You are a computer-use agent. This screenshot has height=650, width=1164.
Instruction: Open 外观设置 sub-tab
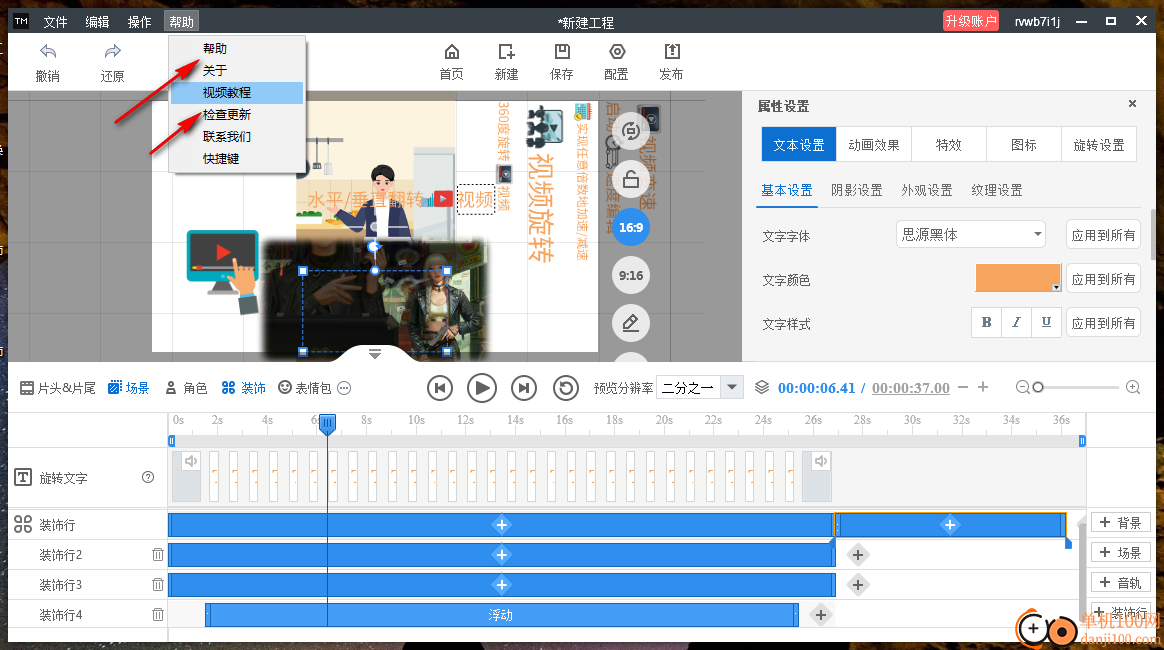point(926,191)
